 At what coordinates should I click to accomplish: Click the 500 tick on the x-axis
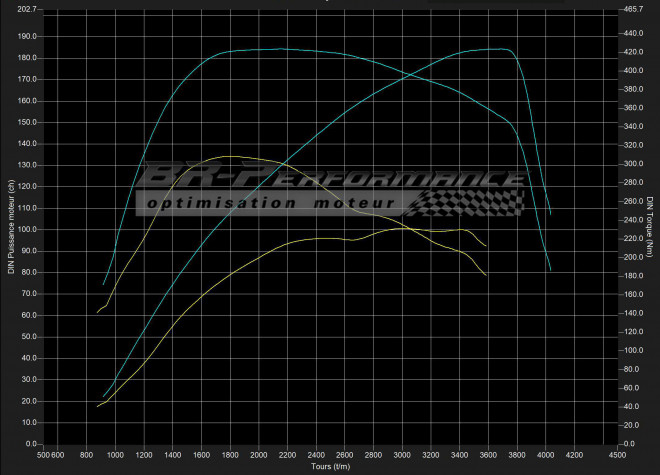[45, 455]
